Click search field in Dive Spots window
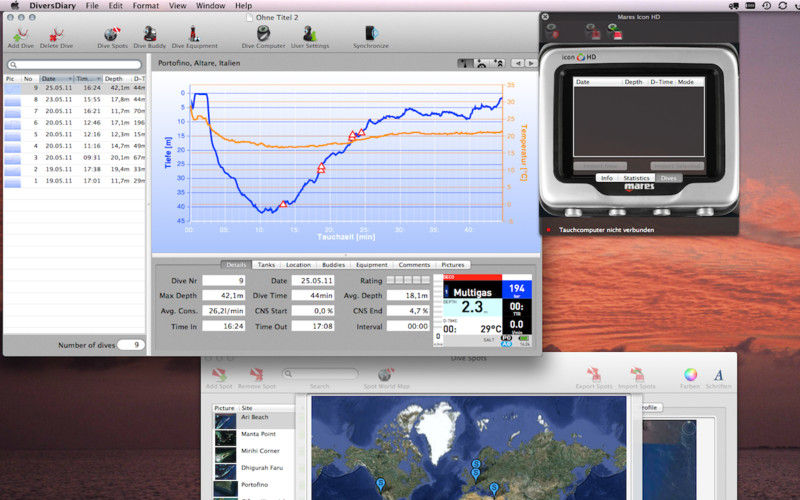Image resolution: width=800 pixels, height=500 pixels. coord(320,374)
